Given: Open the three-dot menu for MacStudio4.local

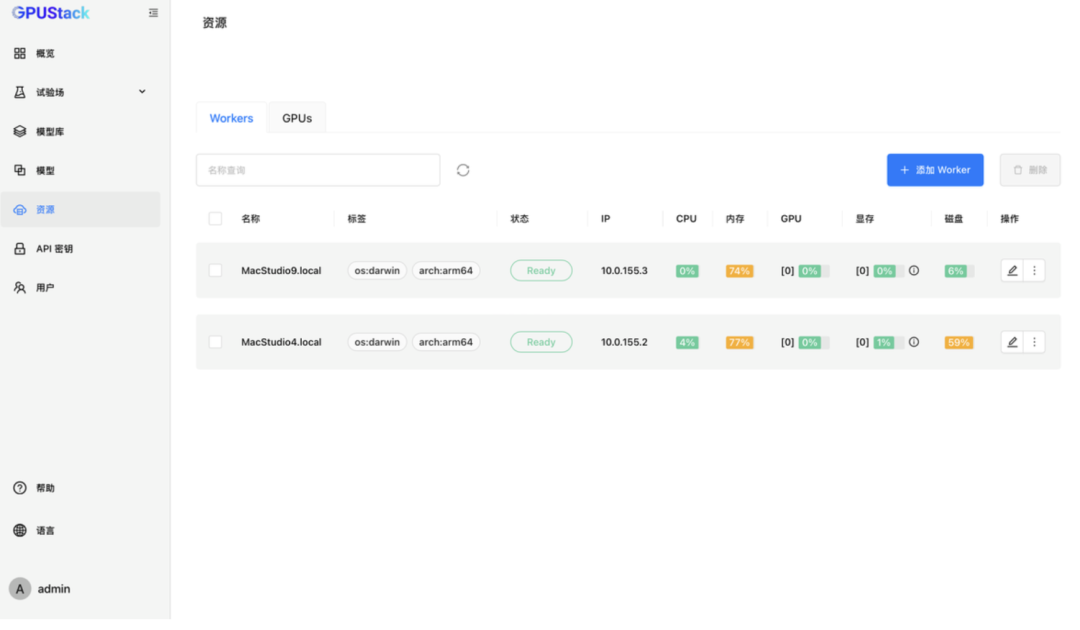Looking at the screenshot, I should pos(1034,342).
